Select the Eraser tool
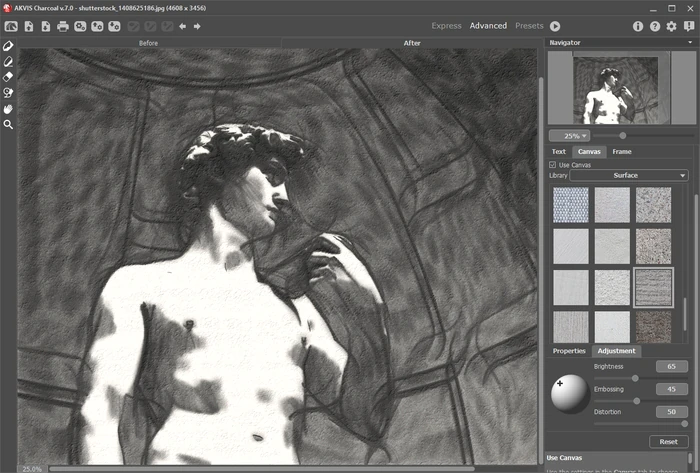Viewport: 700px width, 473px height. point(8,77)
